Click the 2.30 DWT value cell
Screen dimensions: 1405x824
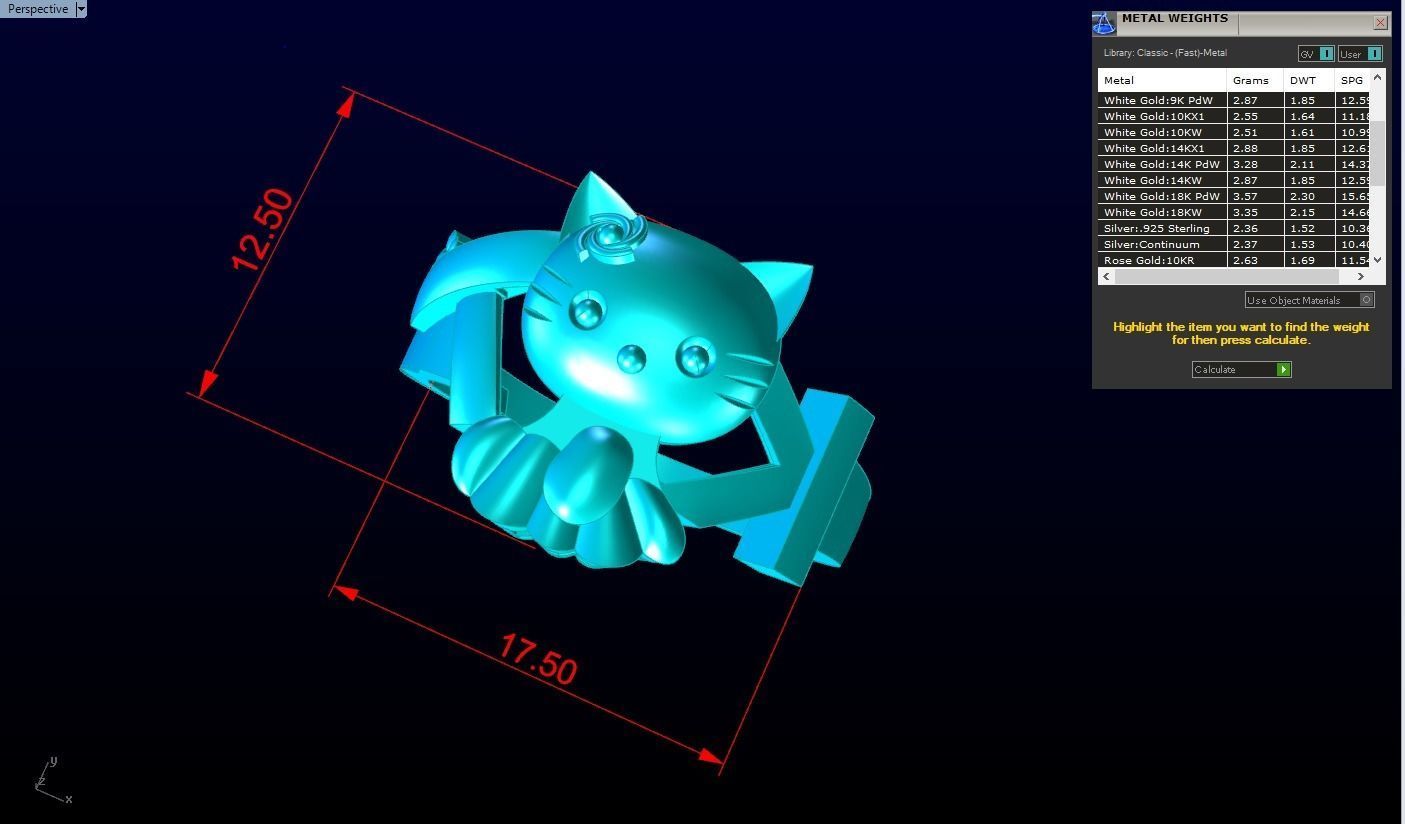point(1309,196)
